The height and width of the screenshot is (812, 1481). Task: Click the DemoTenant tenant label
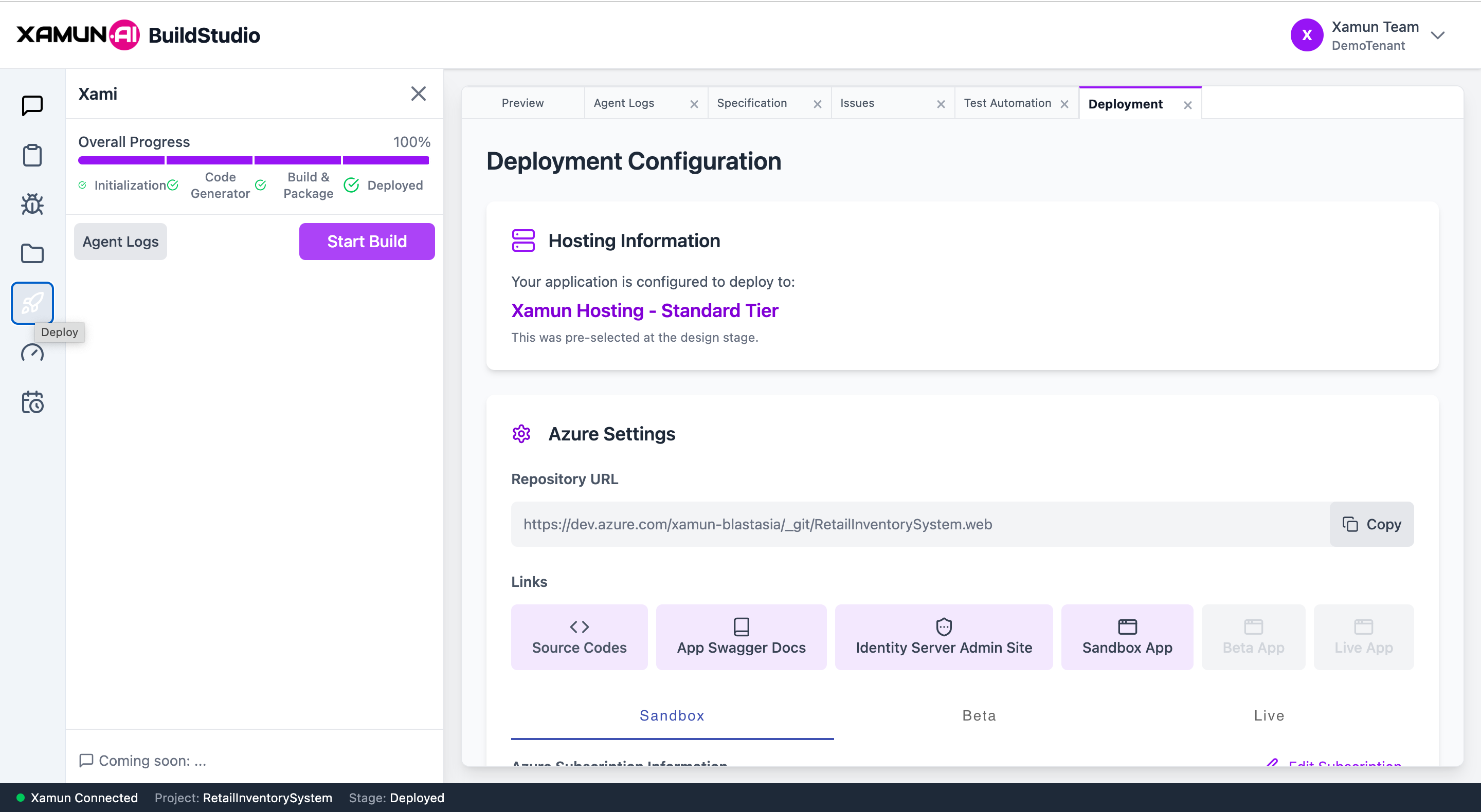click(1368, 45)
